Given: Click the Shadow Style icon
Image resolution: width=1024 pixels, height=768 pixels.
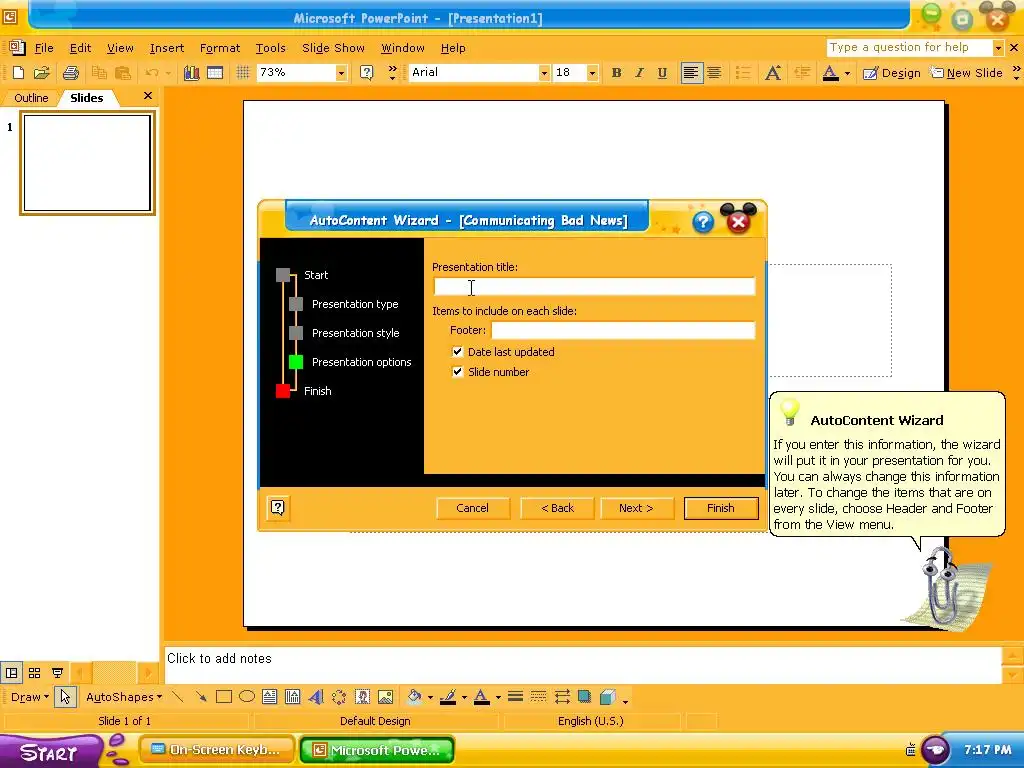Looking at the screenshot, I should coord(584,697).
